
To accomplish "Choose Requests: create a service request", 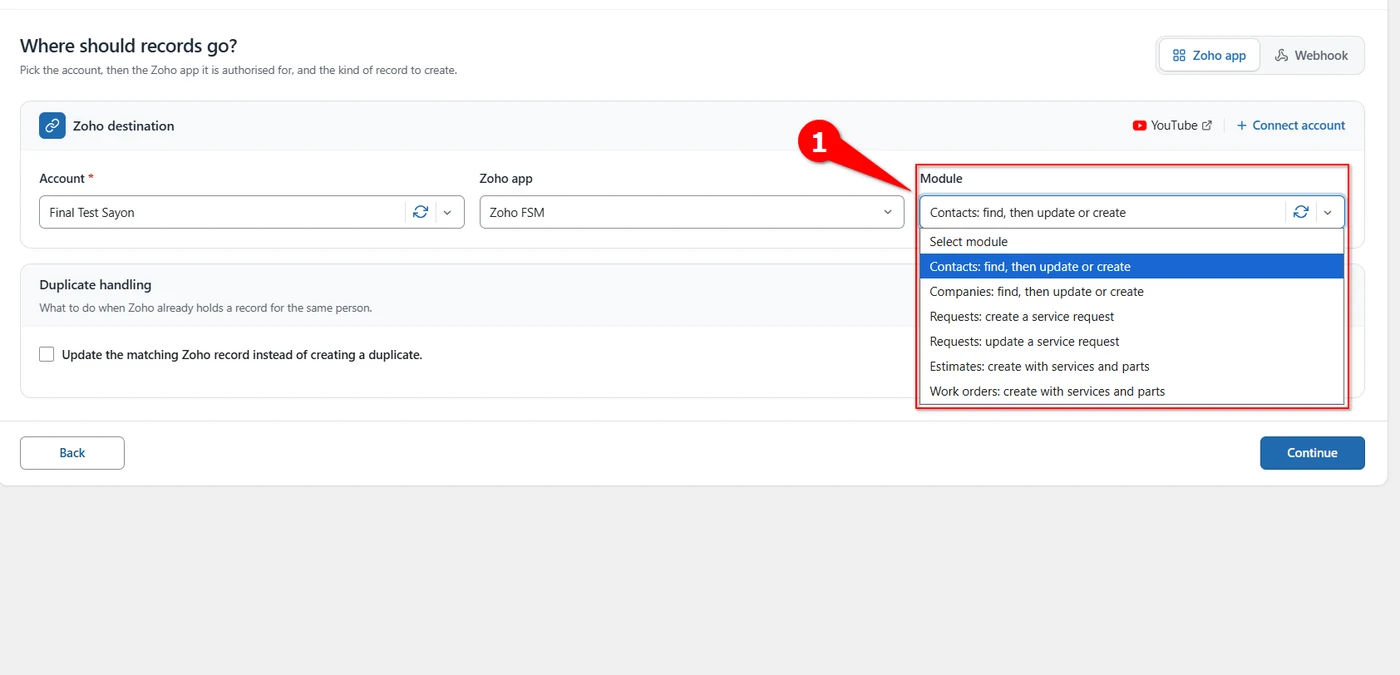I will [1131, 317].
